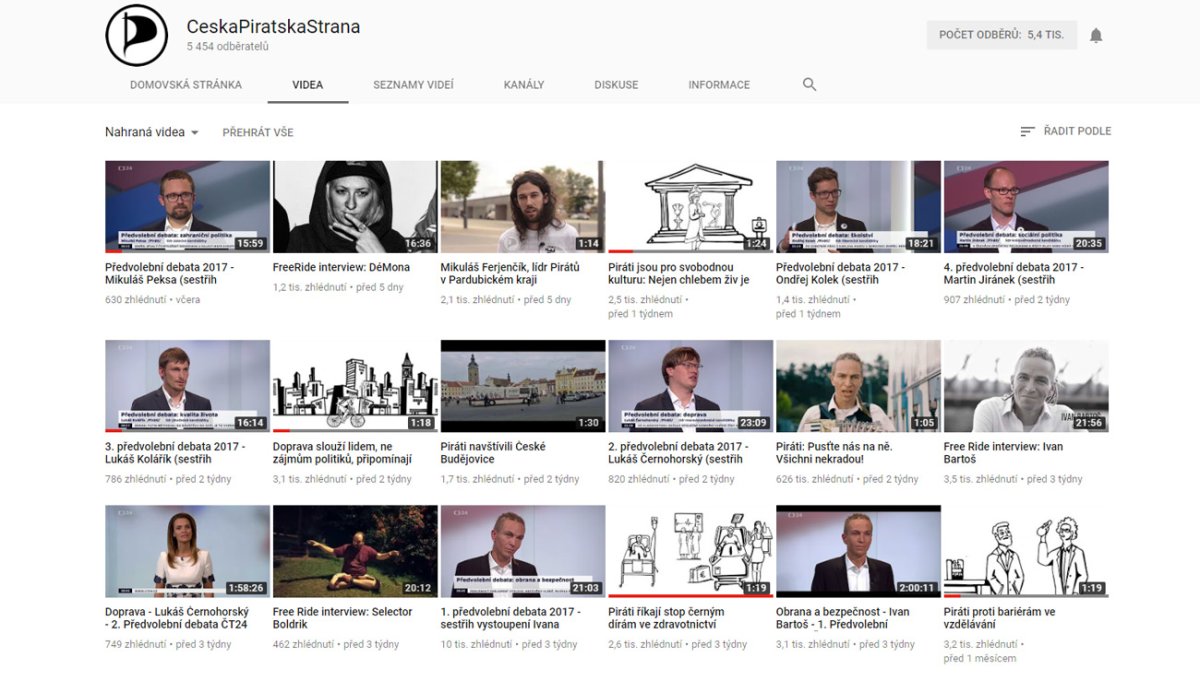Open the channel search magnifier icon
The width and height of the screenshot is (1200, 675).
(x=810, y=85)
